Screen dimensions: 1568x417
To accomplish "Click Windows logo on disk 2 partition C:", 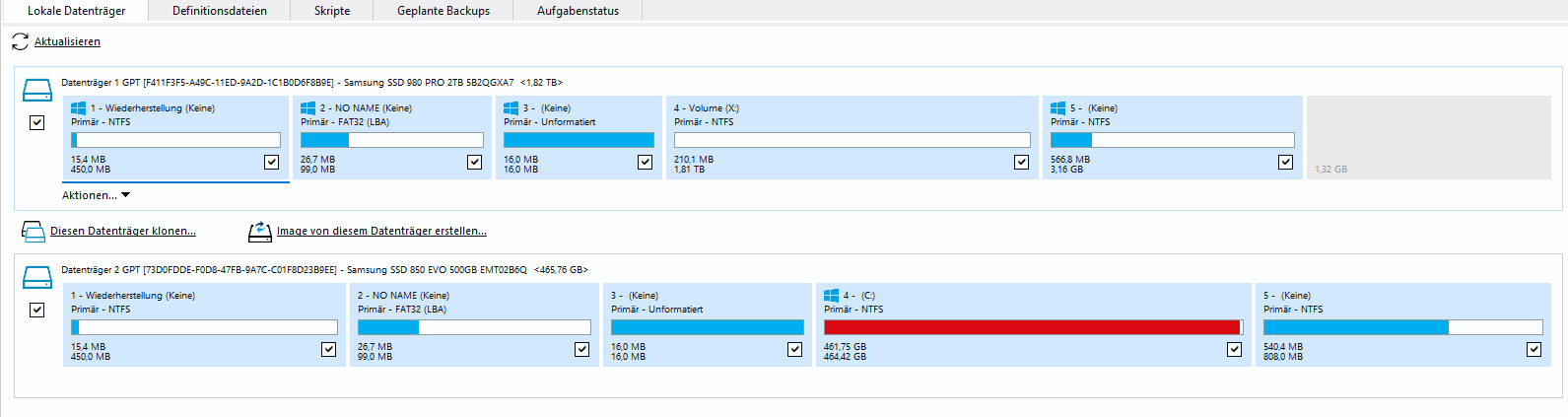I will tap(831, 296).
